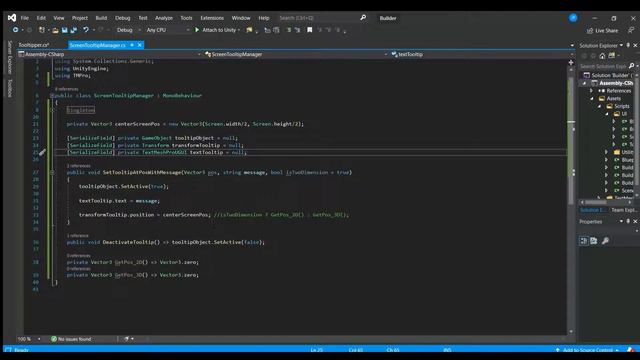
Task: Open the Assembly-CSharp project dropdown
Action: click(x=109, y=54)
